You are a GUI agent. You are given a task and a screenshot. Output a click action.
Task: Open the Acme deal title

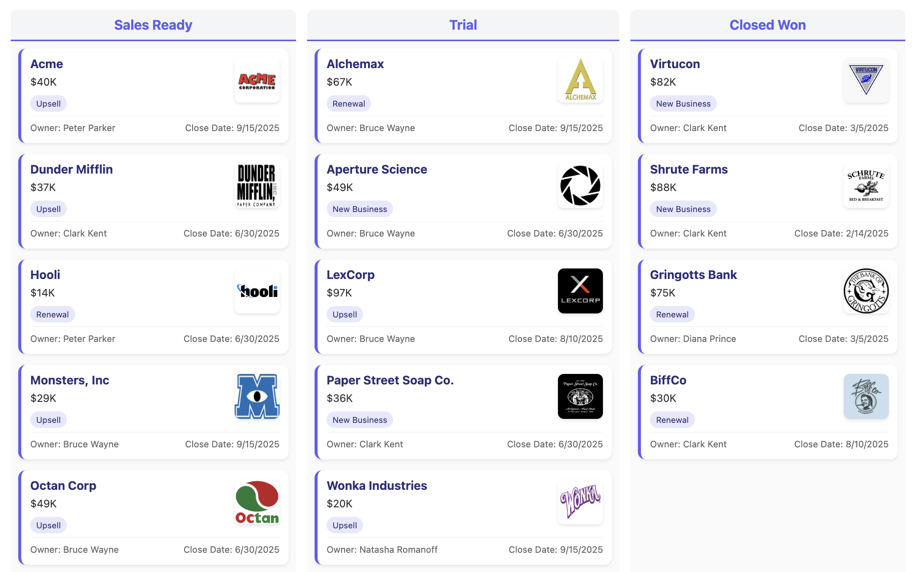click(47, 64)
